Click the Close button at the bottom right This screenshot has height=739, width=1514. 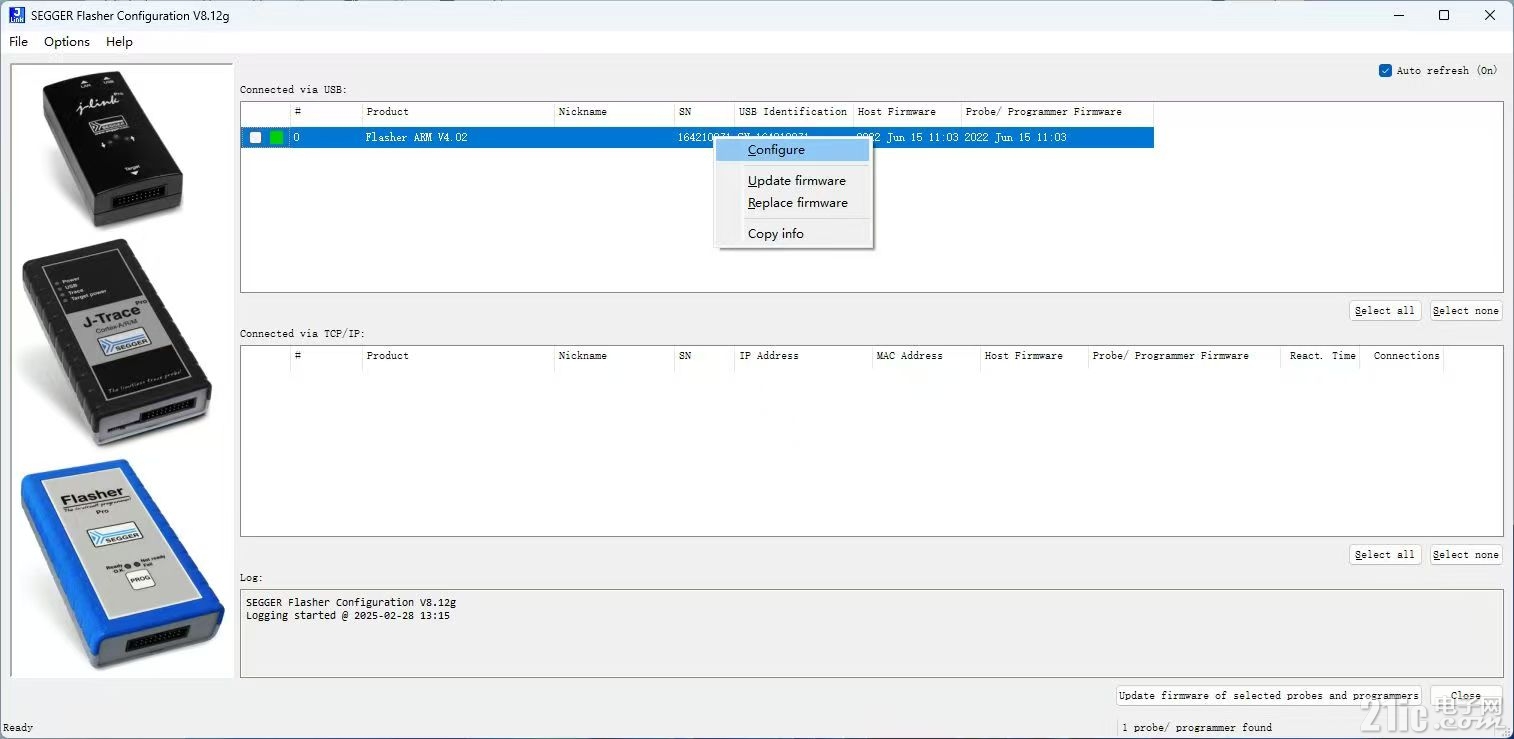(1466, 696)
